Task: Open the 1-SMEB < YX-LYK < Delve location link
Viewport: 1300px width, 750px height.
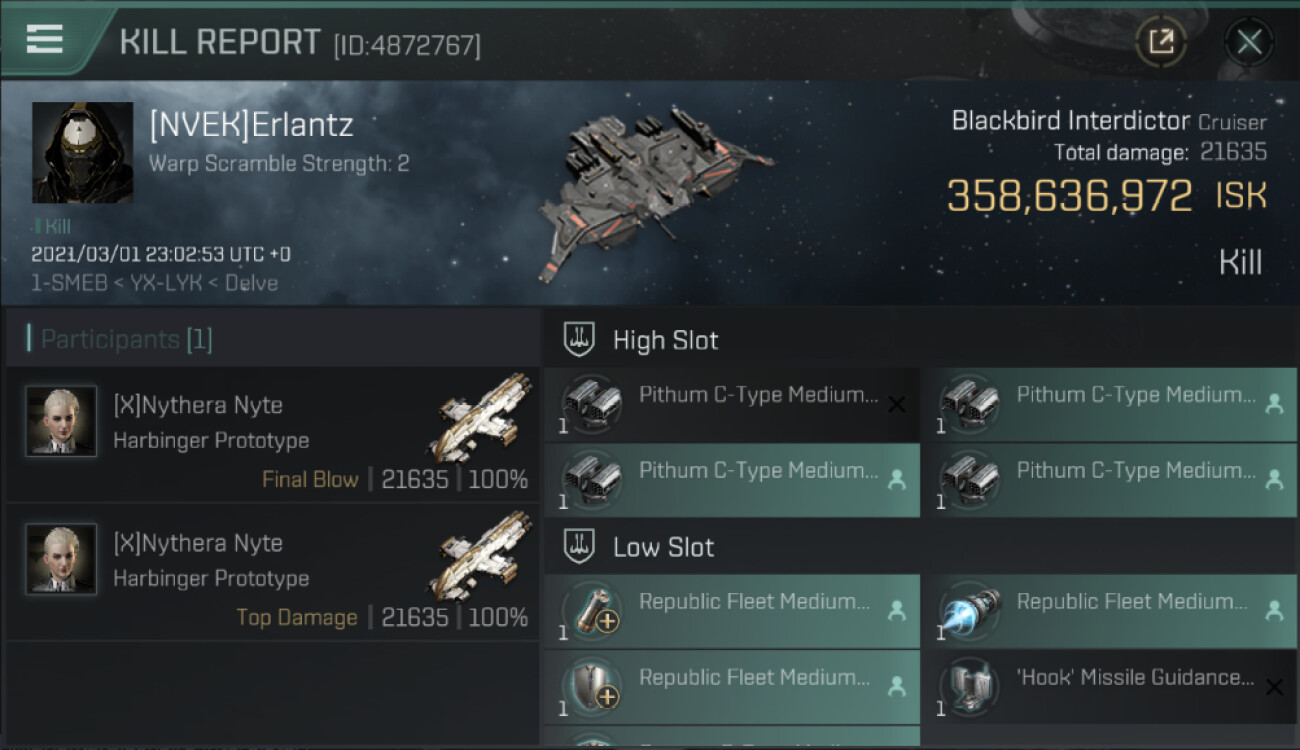Action: [154, 283]
